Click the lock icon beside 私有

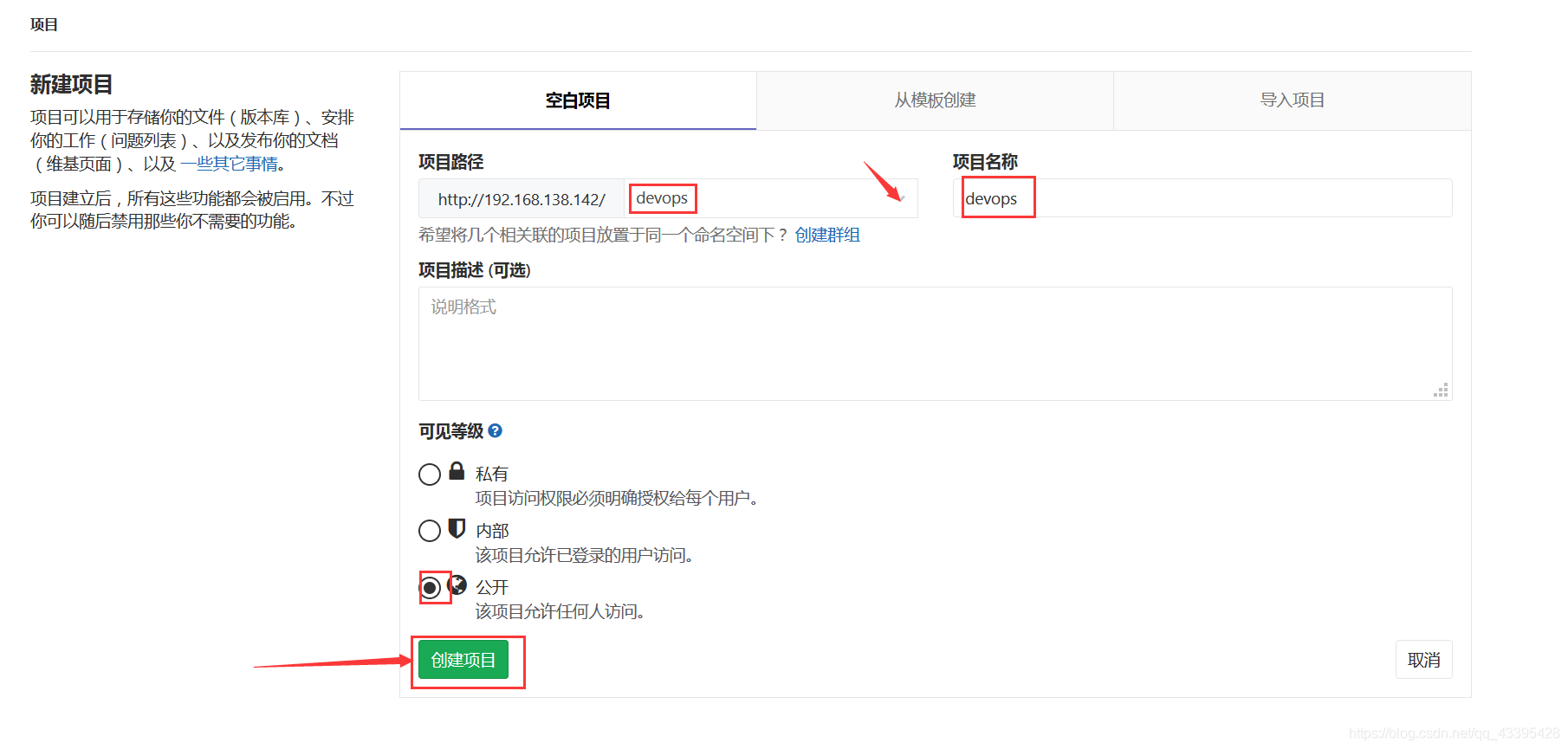tap(457, 471)
